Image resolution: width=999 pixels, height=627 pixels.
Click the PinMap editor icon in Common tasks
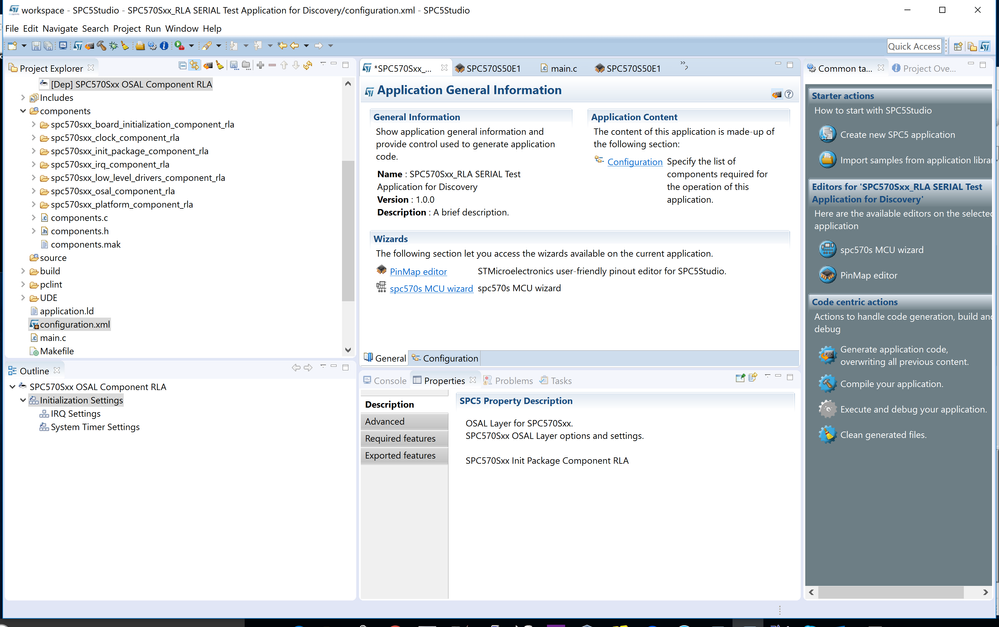tap(827, 275)
